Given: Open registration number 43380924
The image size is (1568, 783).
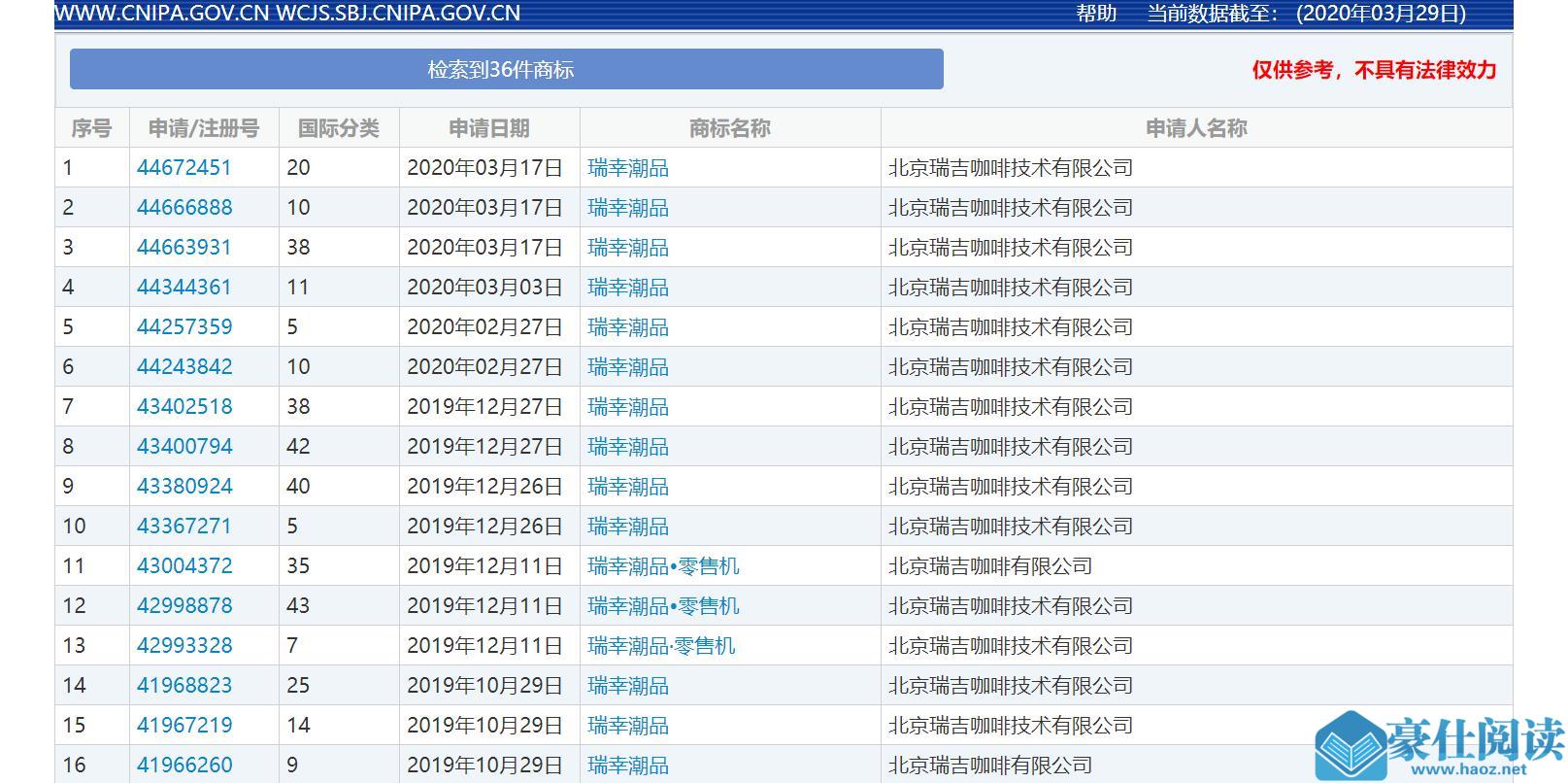Looking at the screenshot, I should point(184,487).
